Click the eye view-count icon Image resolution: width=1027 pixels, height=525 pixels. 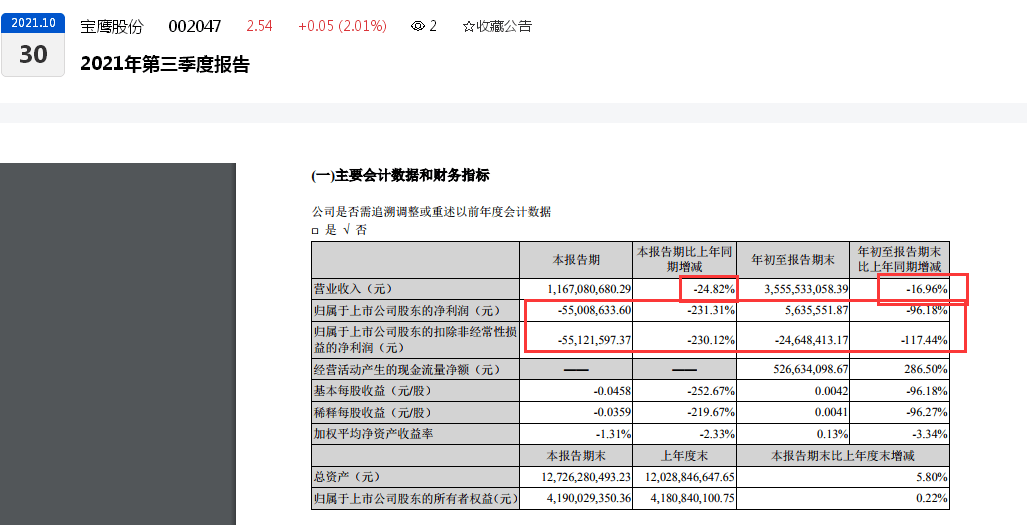[418, 26]
